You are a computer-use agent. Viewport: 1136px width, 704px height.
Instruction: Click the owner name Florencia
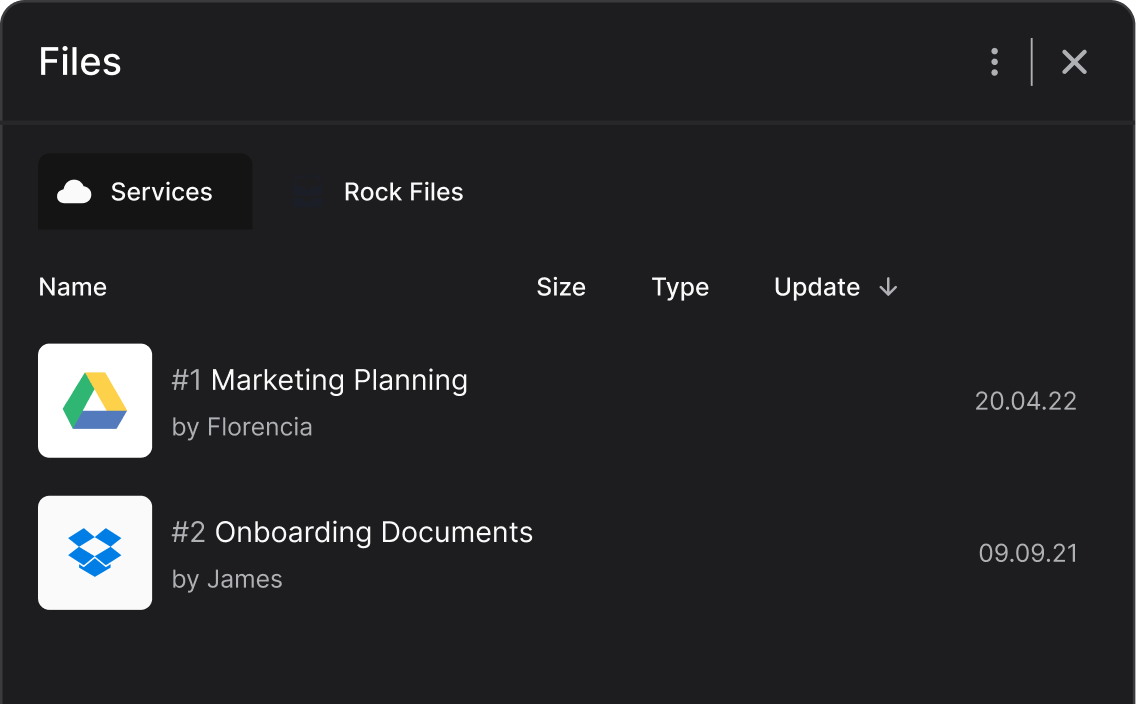click(x=259, y=427)
